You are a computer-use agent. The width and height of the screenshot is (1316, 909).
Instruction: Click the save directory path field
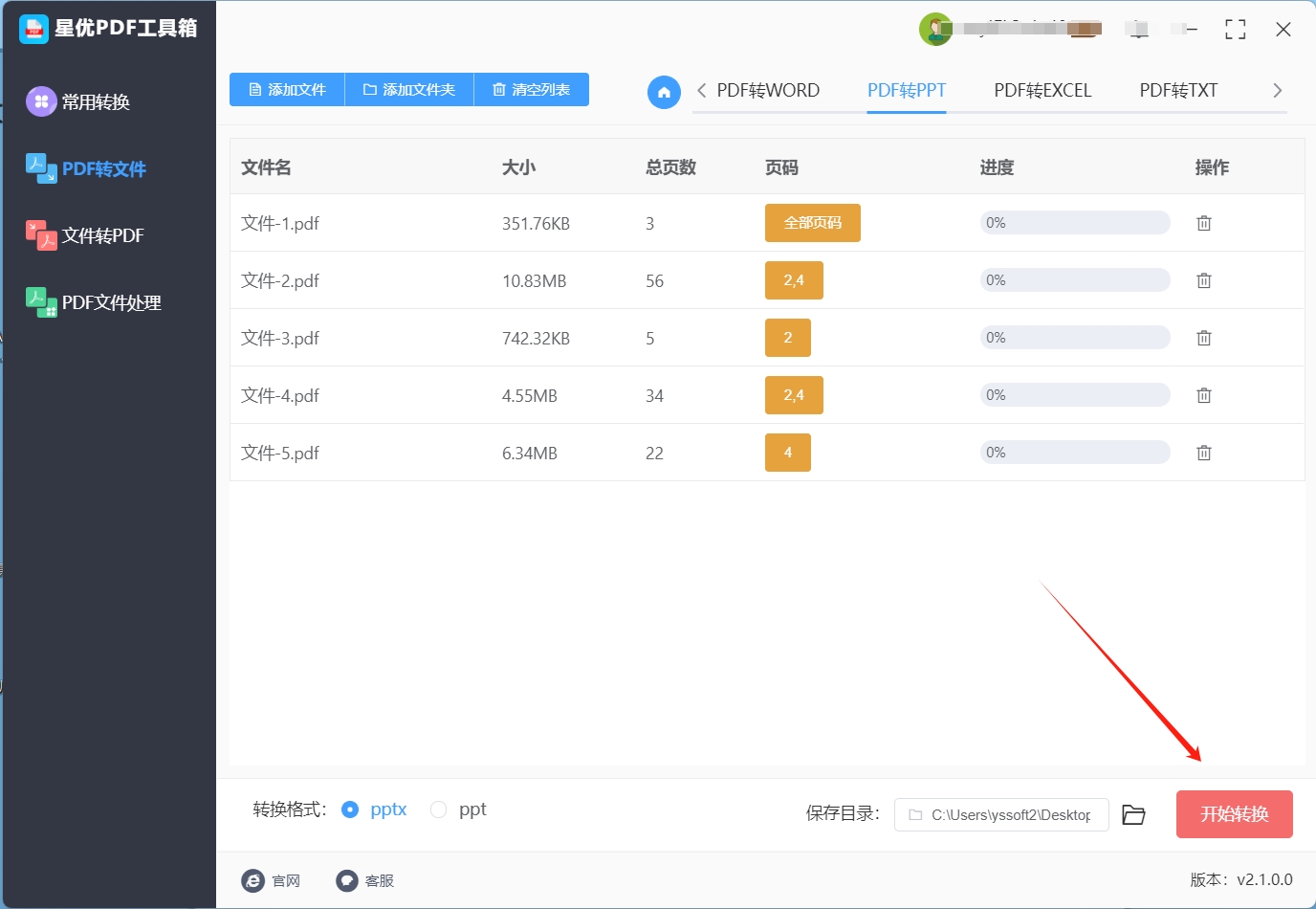[1001, 815]
